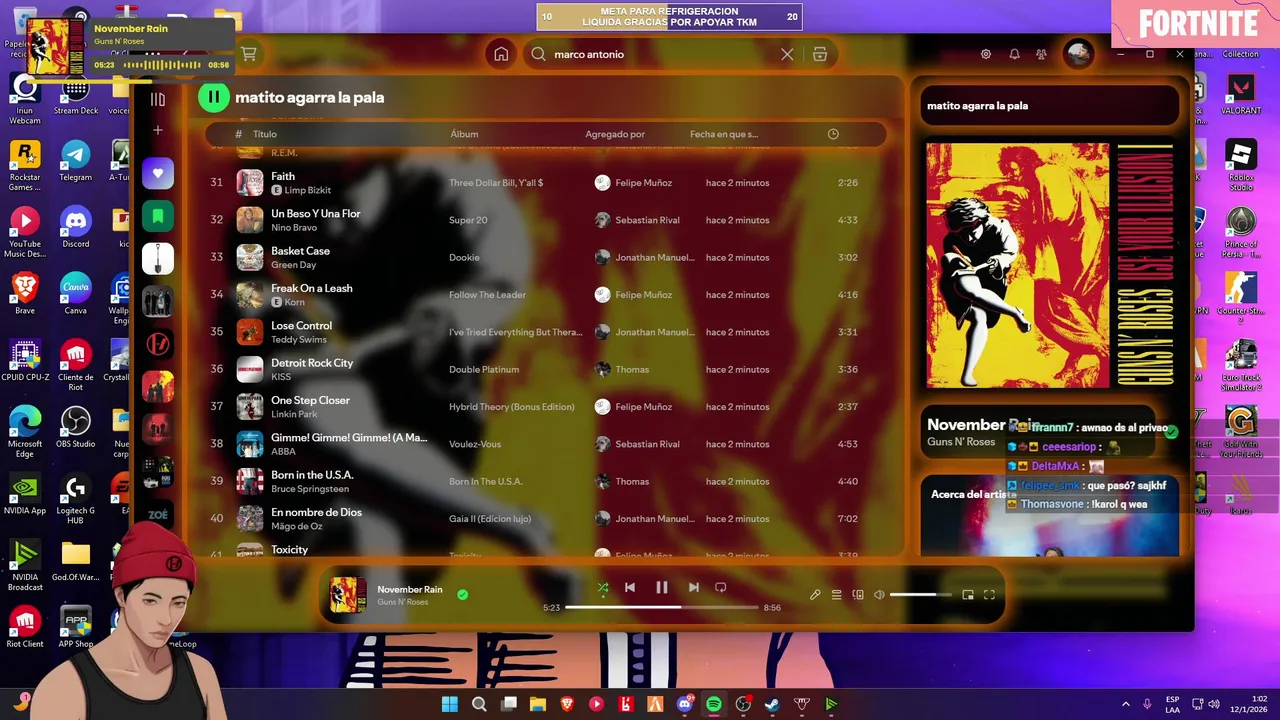This screenshot has height=720, width=1280.
Task: Pause November Rain in player bar
Action: tap(661, 588)
